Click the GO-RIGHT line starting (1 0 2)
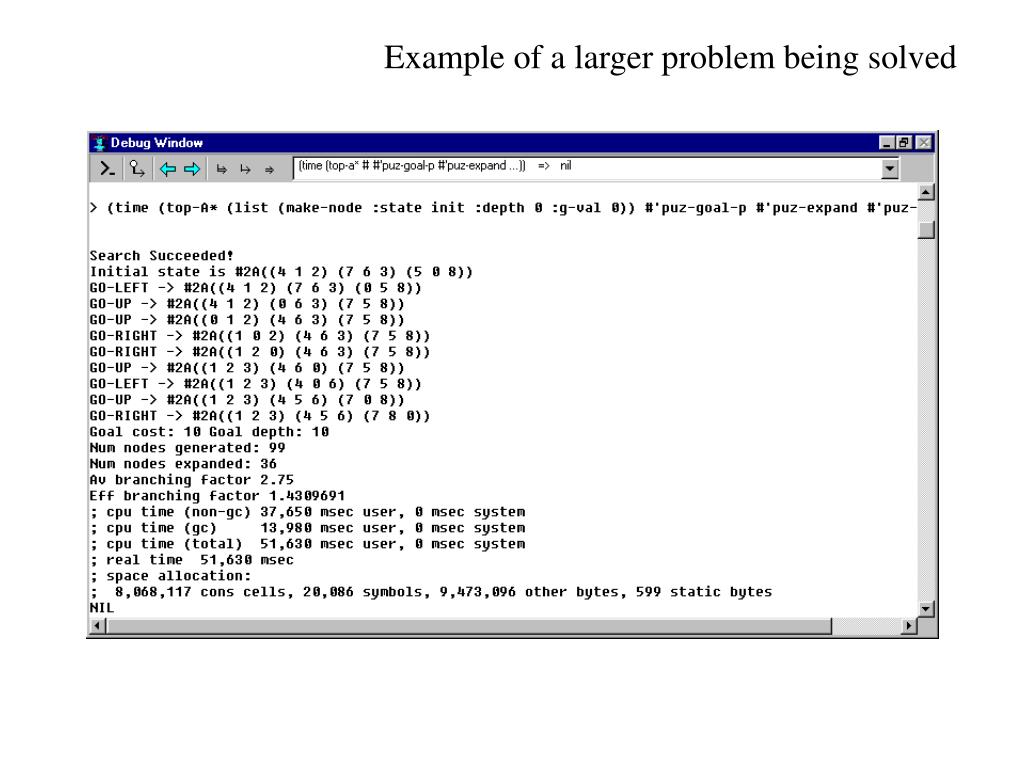Image resolution: width=1024 pixels, height=768 pixels. [260, 336]
